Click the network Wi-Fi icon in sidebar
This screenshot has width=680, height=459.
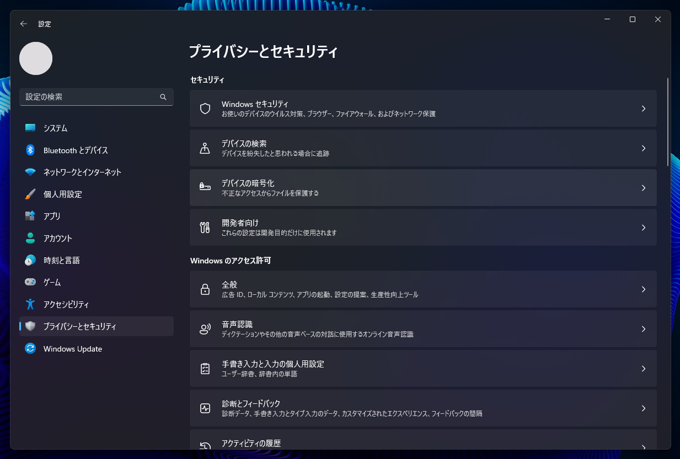coord(30,172)
